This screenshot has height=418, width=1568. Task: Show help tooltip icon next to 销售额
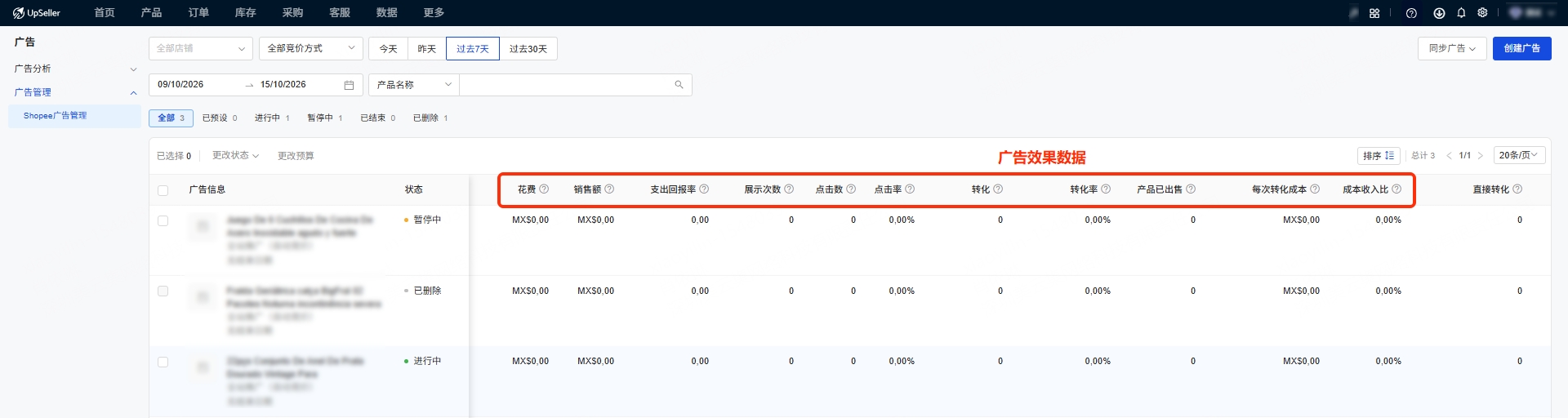click(x=609, y=189)
